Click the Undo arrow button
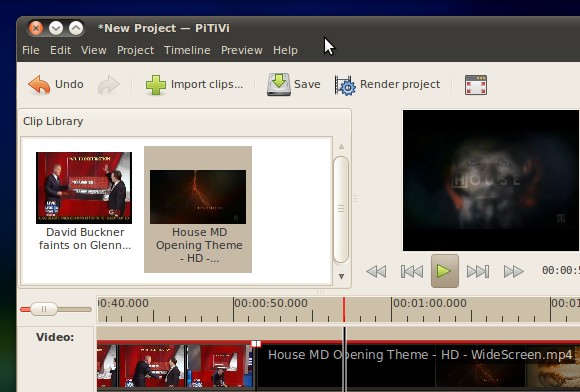 tap(55, 84)
